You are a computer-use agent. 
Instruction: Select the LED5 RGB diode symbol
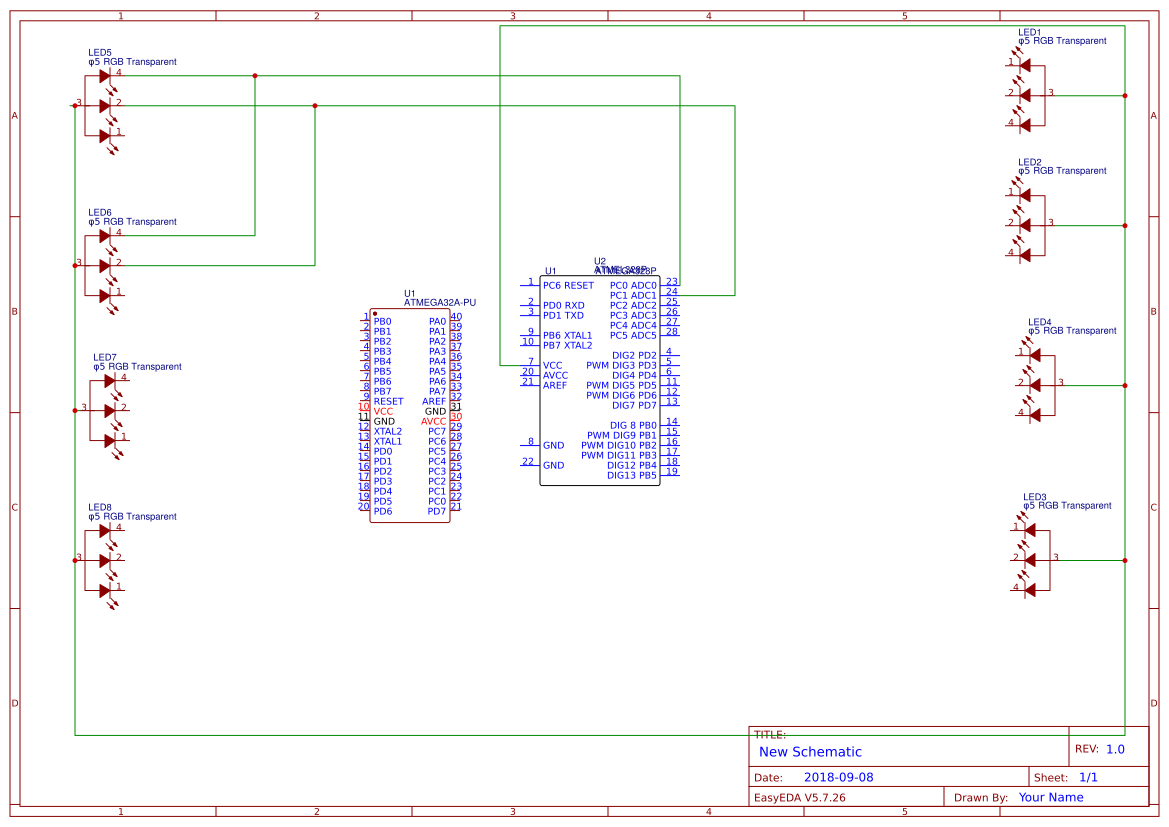tap(103, 105)
